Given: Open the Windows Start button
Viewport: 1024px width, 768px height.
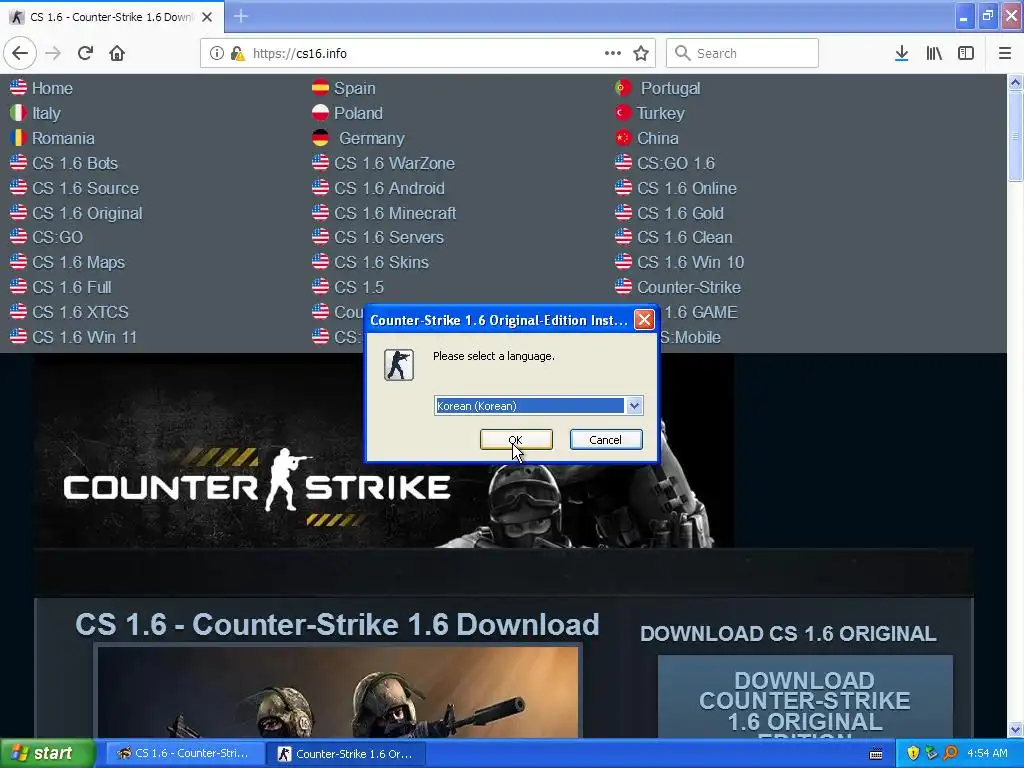Looking at the screenshot, I should coord(47,754).
